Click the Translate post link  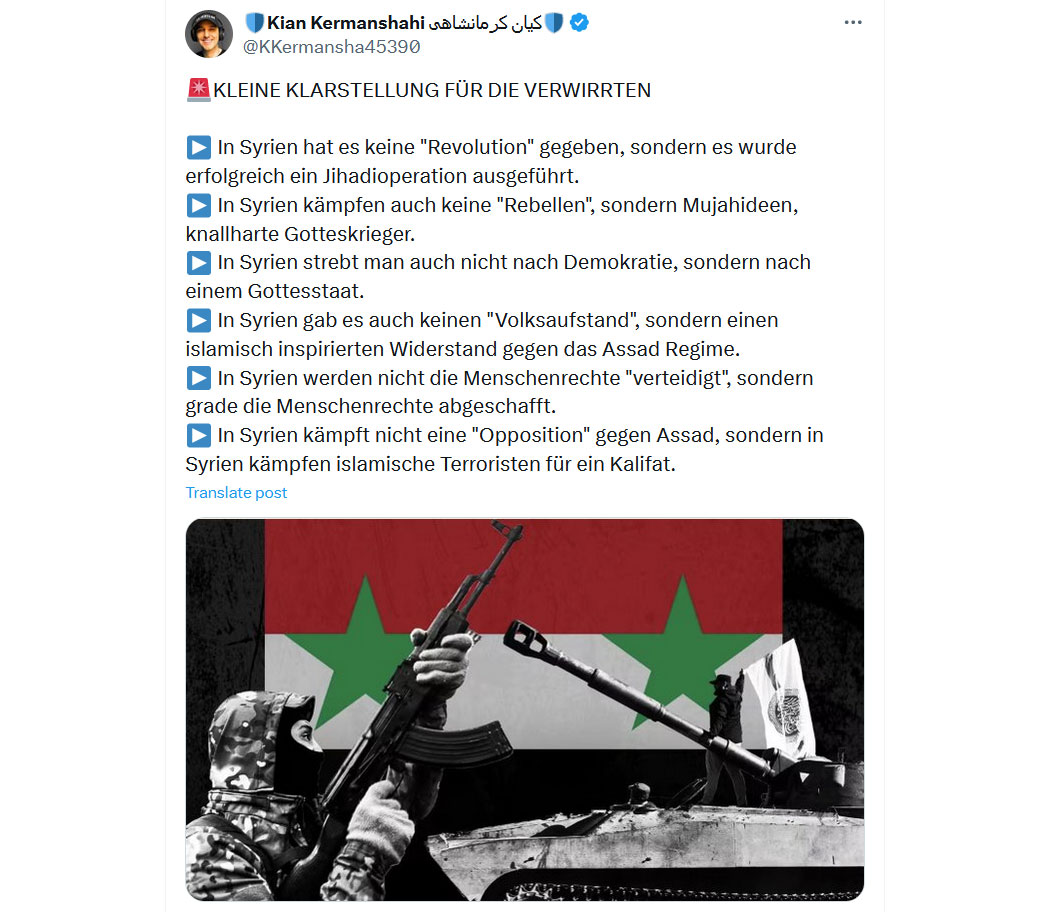point(236,493)
